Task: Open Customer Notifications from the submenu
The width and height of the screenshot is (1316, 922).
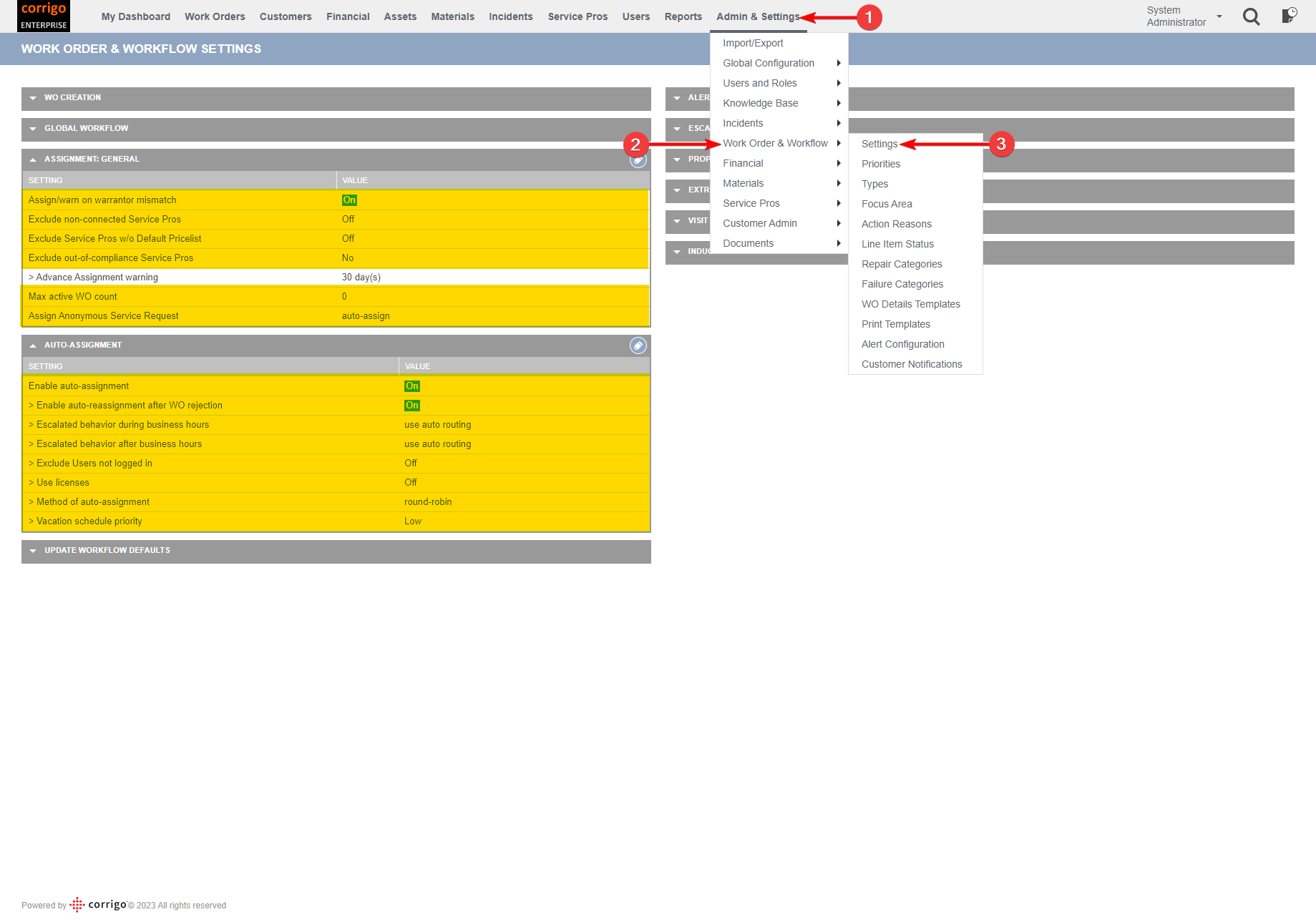Action: click(x=912, y=364)
